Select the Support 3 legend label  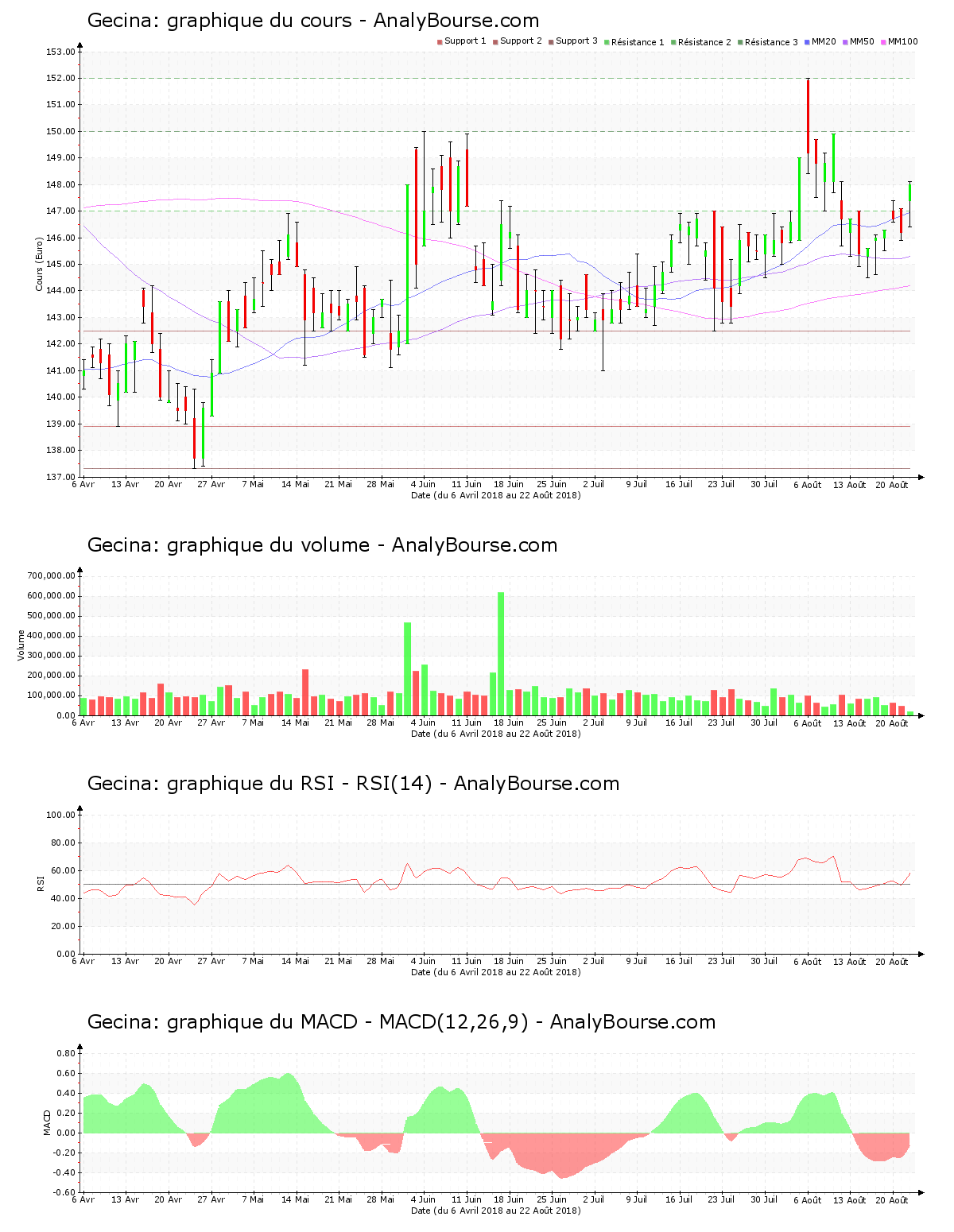point(576,41)
